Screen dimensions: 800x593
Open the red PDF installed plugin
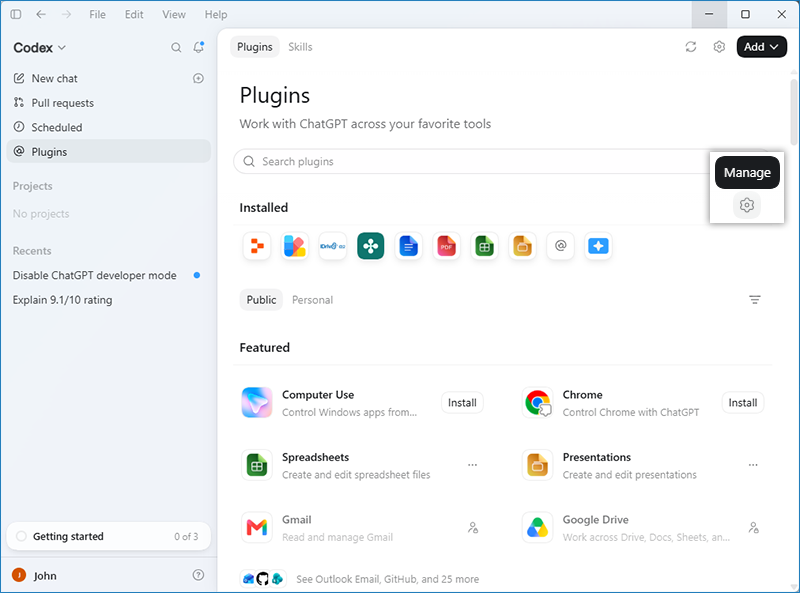click(446, 246)
